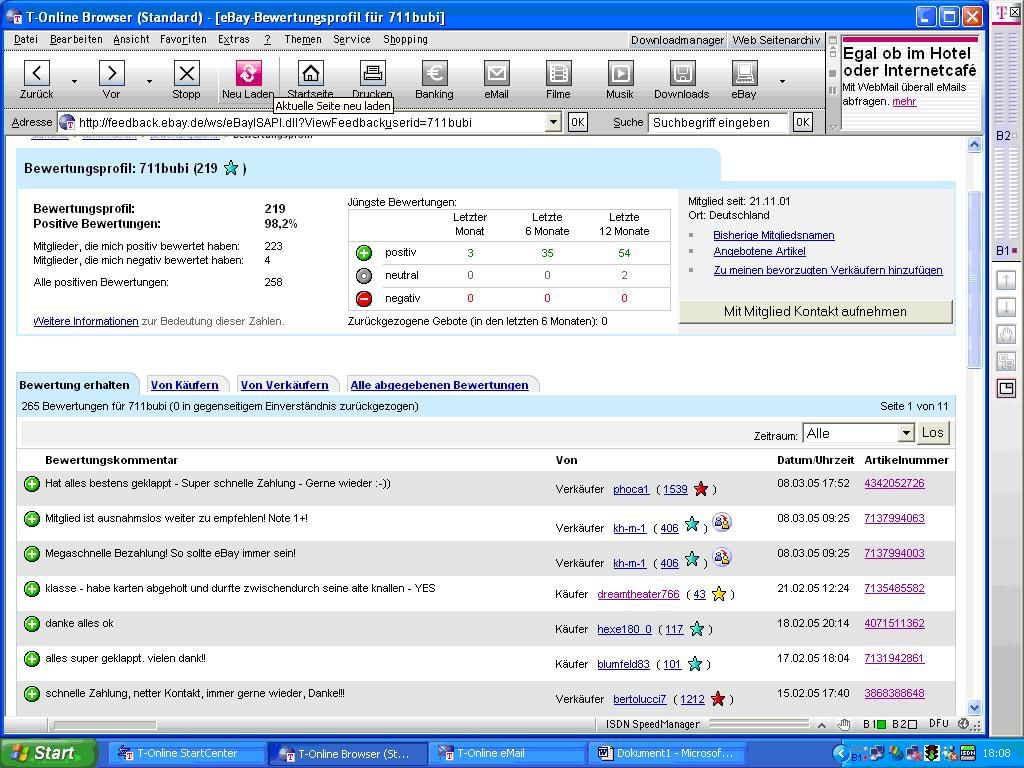
Task: Click the red star next to phoca1
Action: coord(701,488)
